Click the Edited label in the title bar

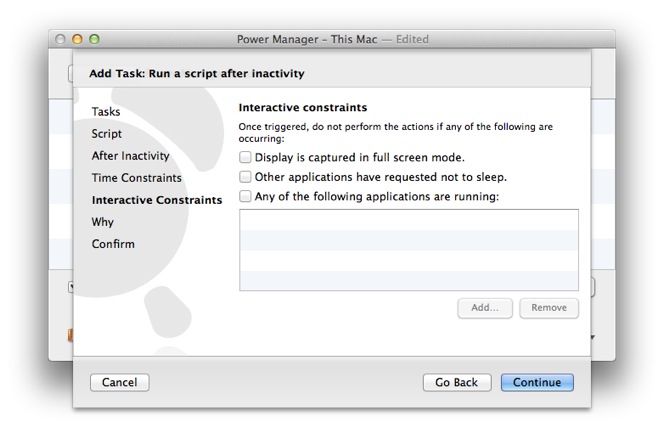tap(412, 39)
